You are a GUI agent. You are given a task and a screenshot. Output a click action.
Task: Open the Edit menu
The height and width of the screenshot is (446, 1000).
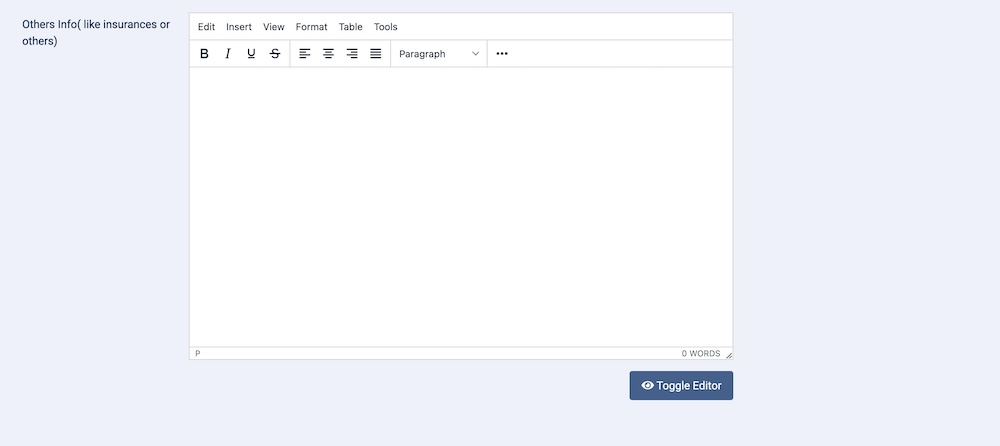(206, 27)
